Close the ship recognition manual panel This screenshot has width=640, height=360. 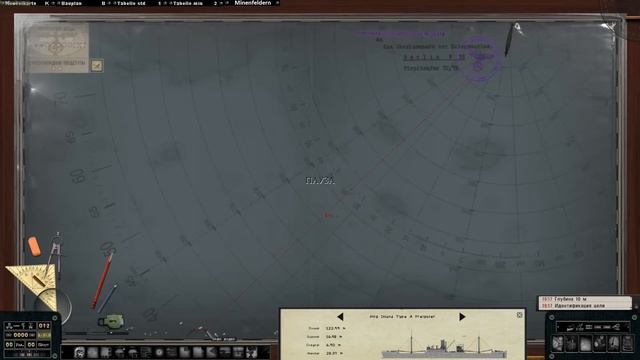[519, 315]
